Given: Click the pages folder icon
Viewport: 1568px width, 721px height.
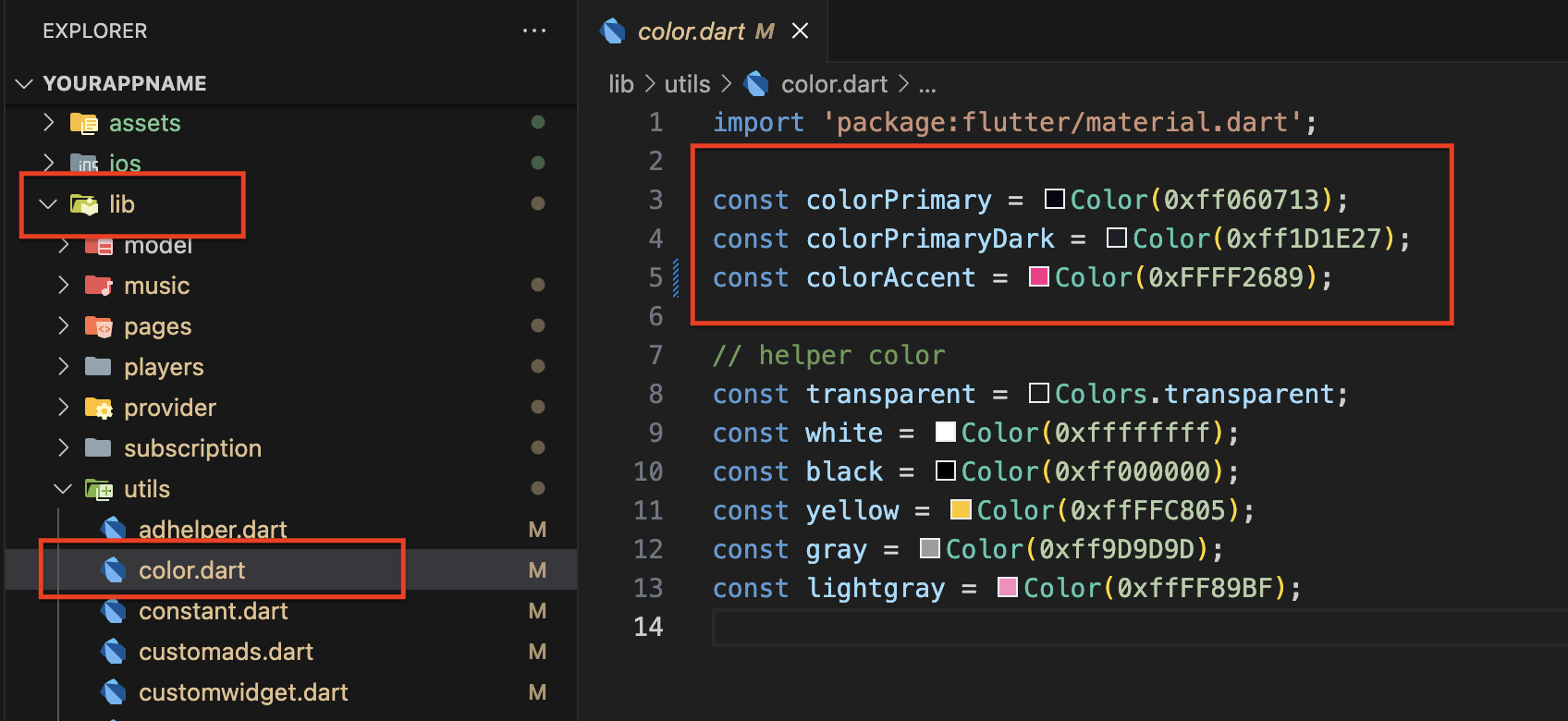Looking at the screenshot, I should (98, 326).
